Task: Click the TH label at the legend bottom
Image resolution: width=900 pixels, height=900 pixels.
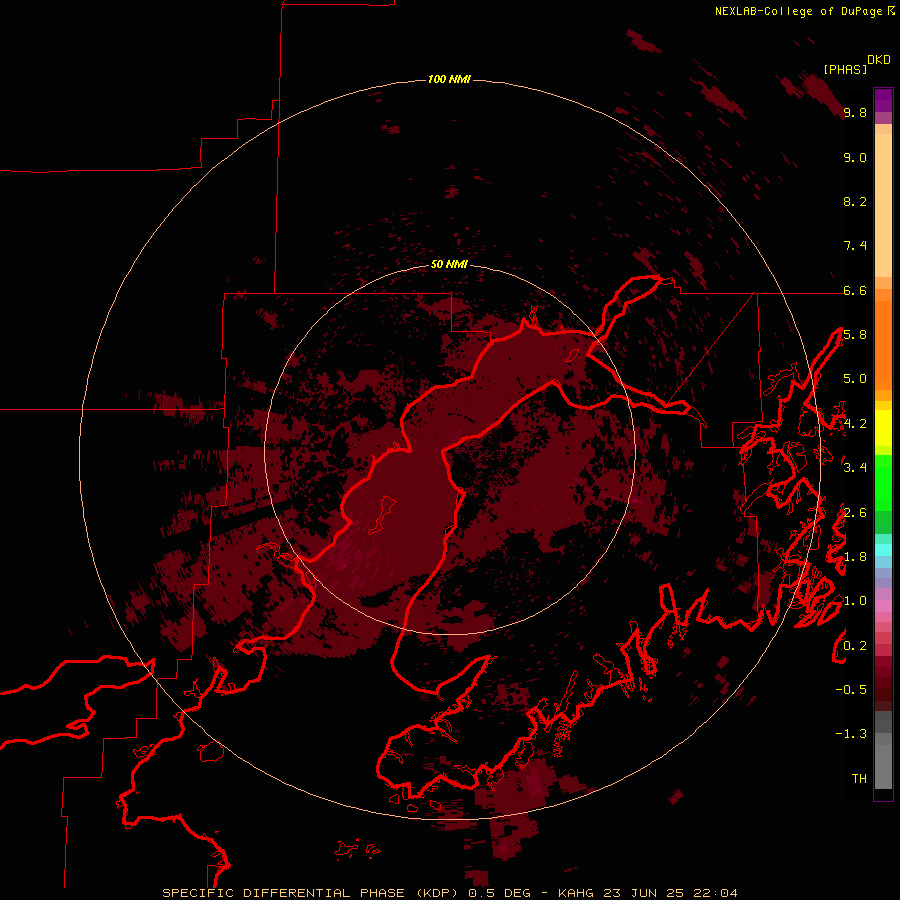Action: coord(859,779)
